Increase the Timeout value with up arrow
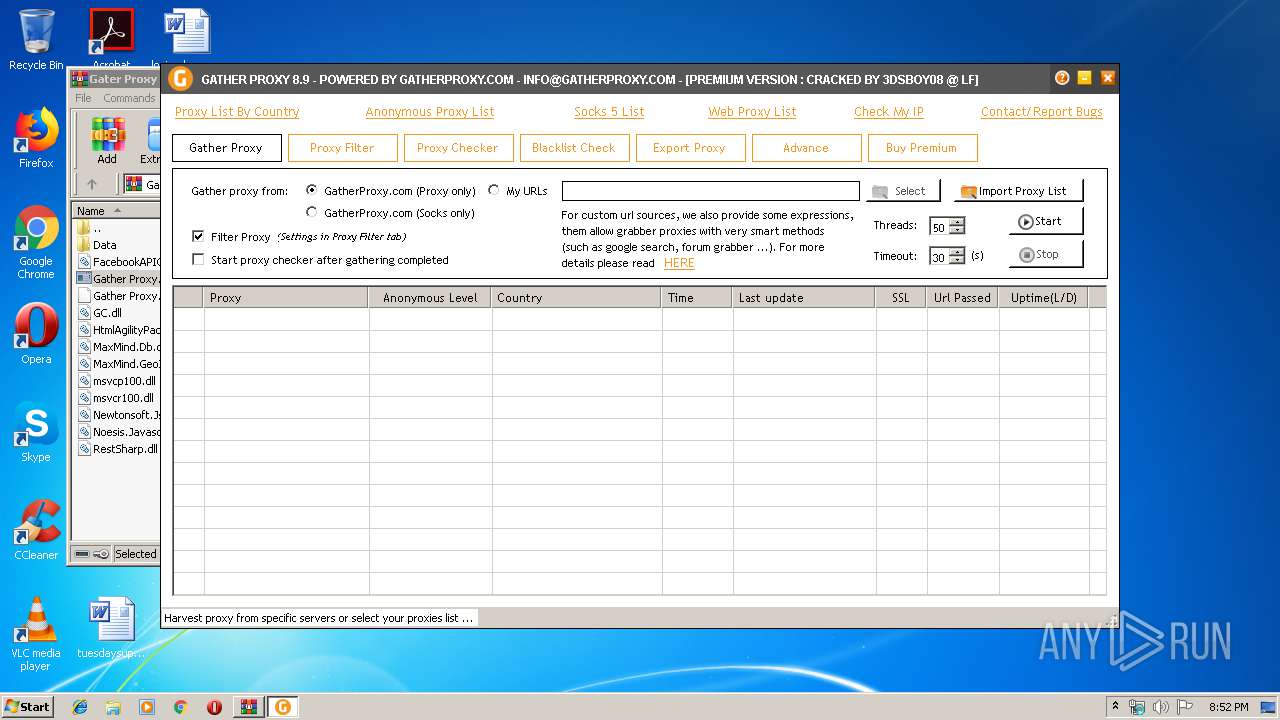The width and height of the screenshot is (1280, 720). click(x=957, y=252)
